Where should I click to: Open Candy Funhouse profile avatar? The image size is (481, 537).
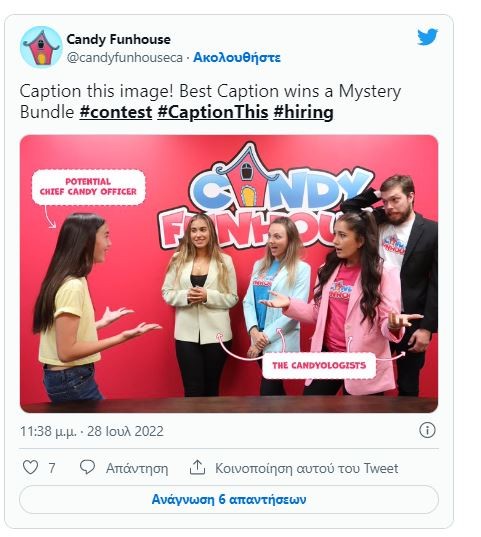[x=41, y=47]
